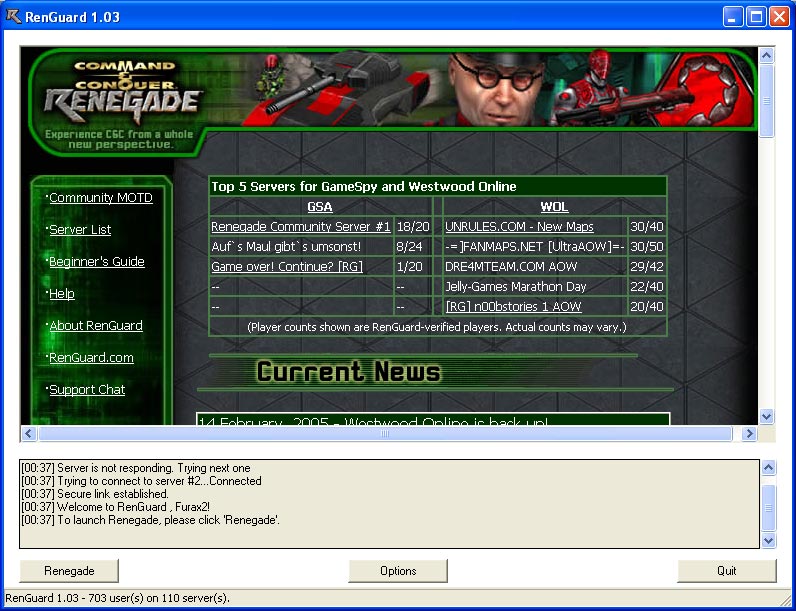The image size is (796, 611).
Task: Click the 'DRE4MTEAM.COM AOW' server entry
Action: pos(511,266)
